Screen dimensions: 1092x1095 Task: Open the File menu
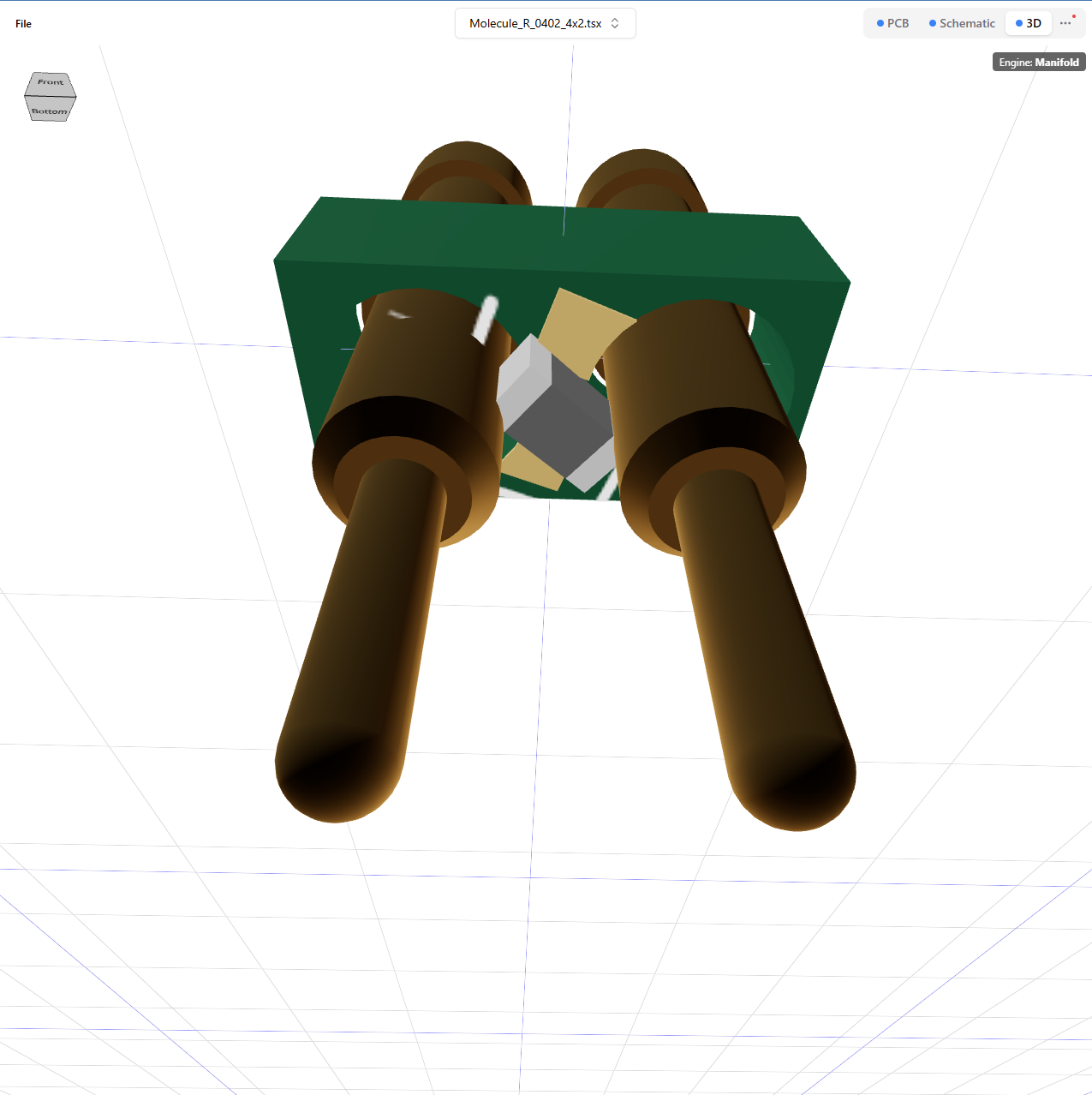(x=23, y=24)
